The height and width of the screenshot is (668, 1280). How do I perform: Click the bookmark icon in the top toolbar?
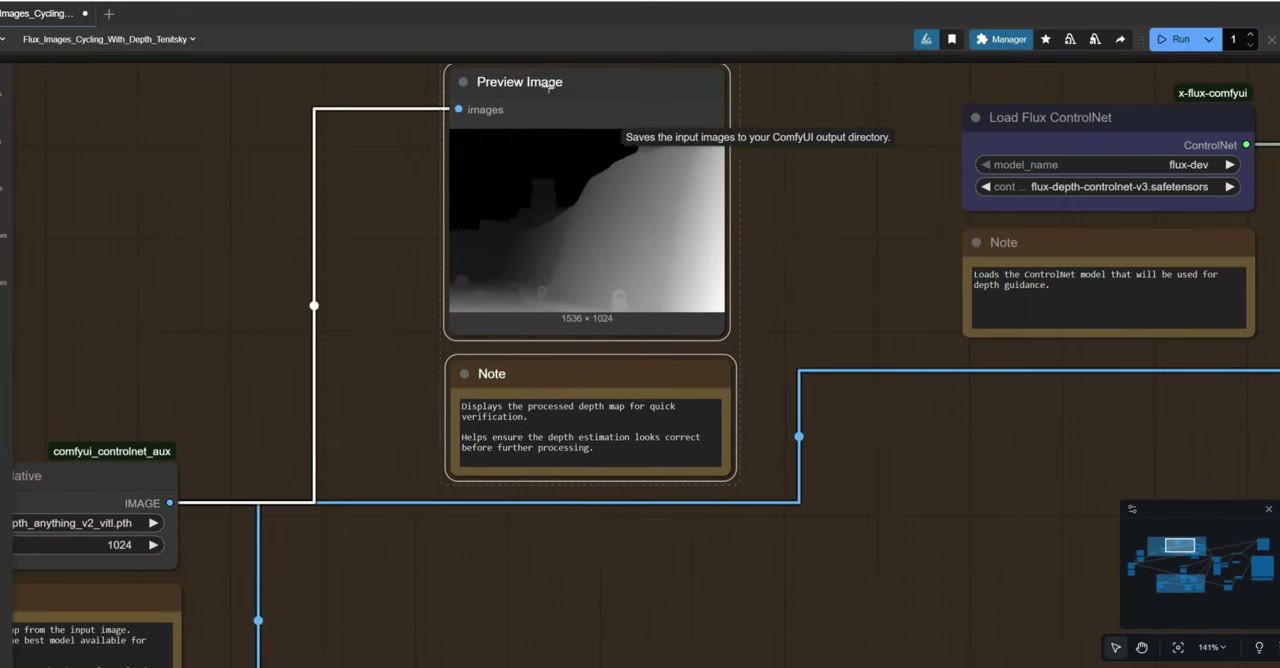(x=952, y=39)
